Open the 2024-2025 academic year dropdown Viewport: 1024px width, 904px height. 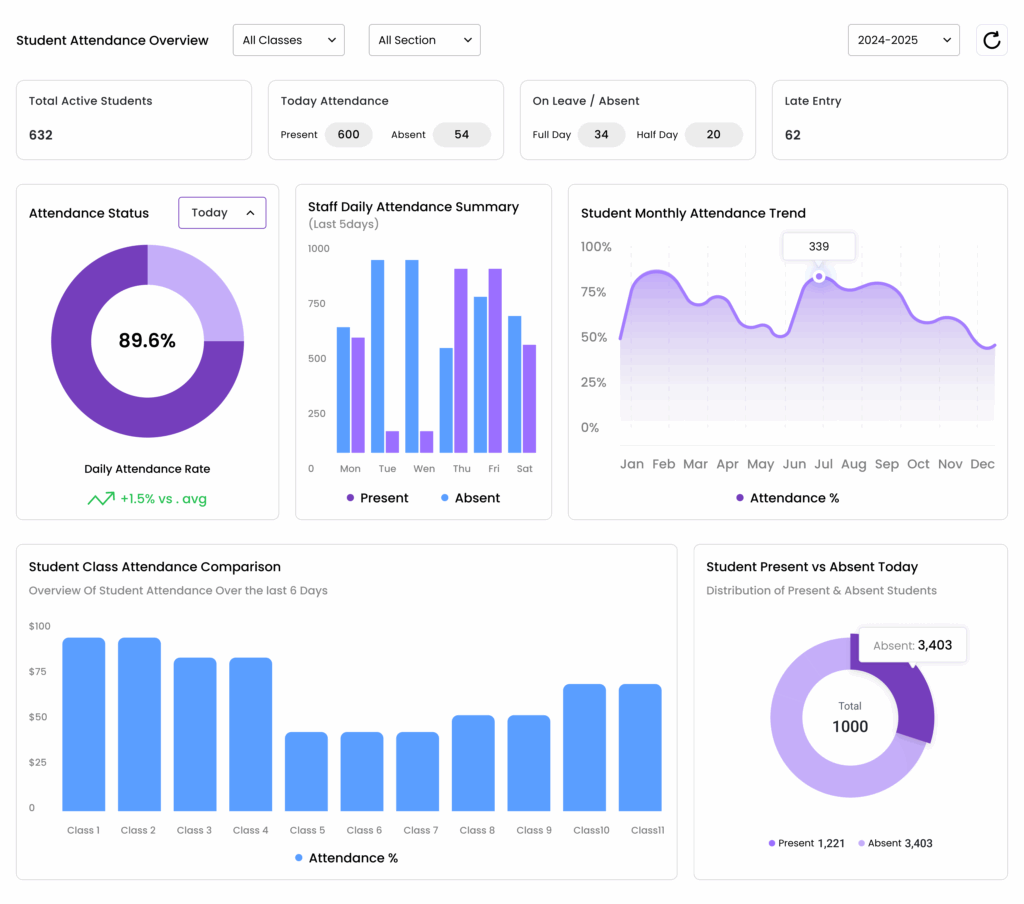click(903, 40)
